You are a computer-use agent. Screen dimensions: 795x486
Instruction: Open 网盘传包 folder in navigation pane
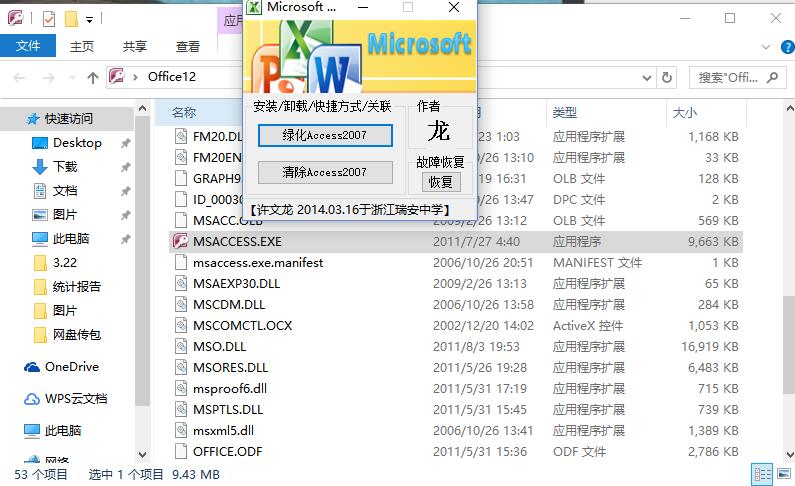pos(77,334)
